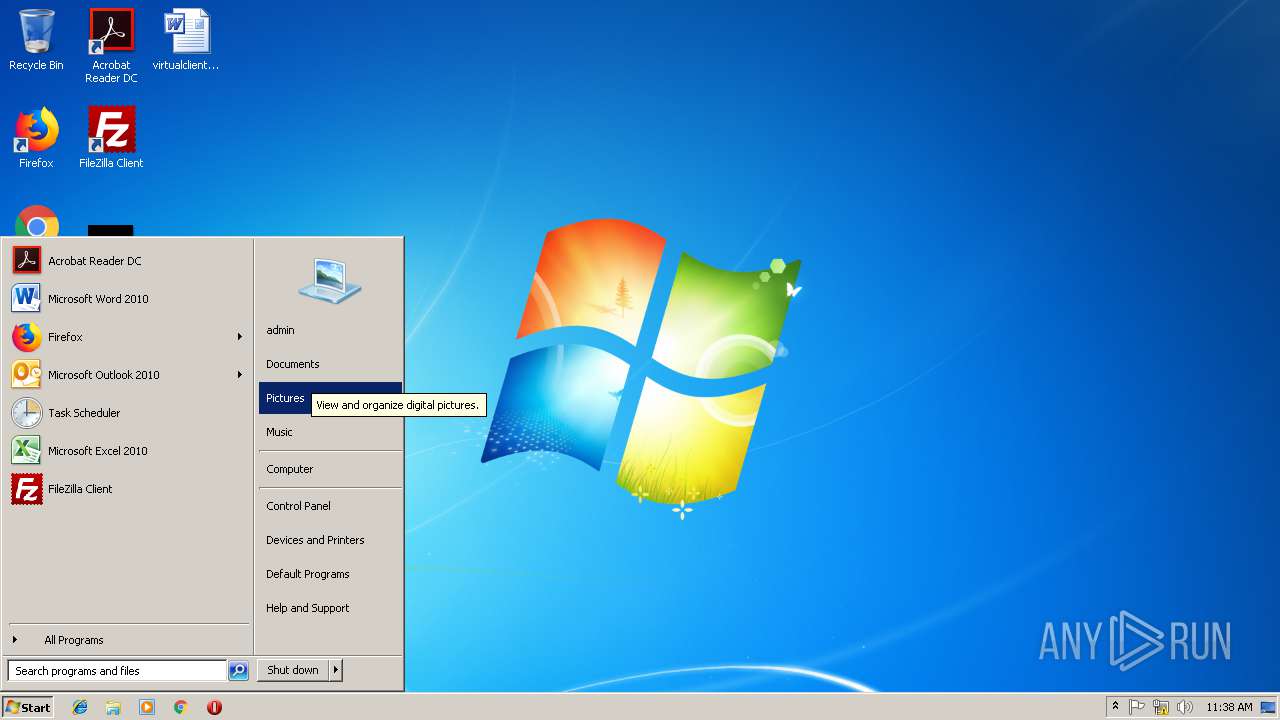Open Documents from Start menu

[330, 364]
